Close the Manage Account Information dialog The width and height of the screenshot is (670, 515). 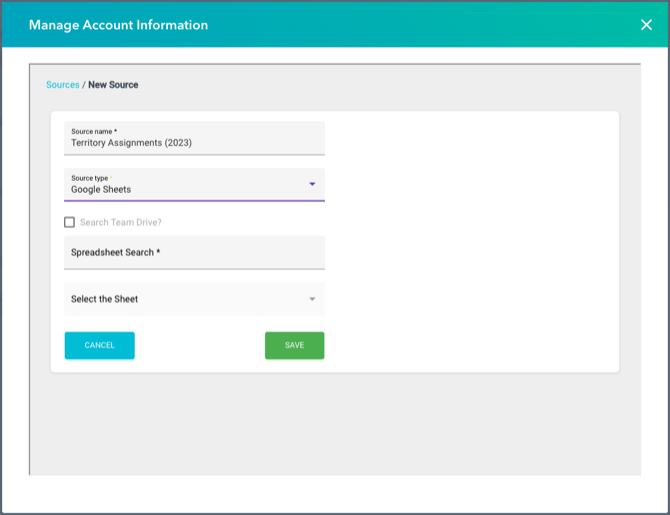(646, 25)
